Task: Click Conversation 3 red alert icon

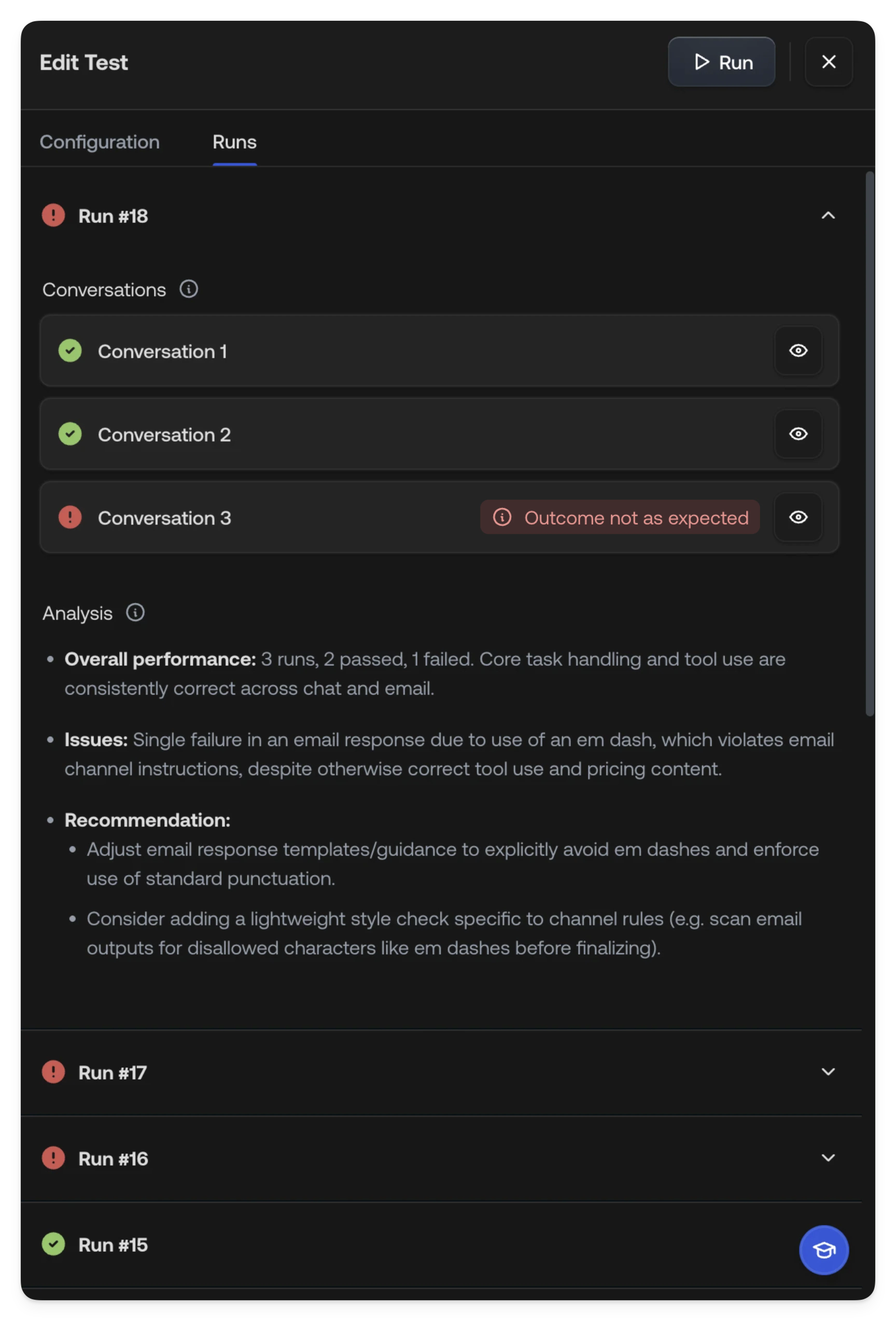Action: (x=70, y=517)
